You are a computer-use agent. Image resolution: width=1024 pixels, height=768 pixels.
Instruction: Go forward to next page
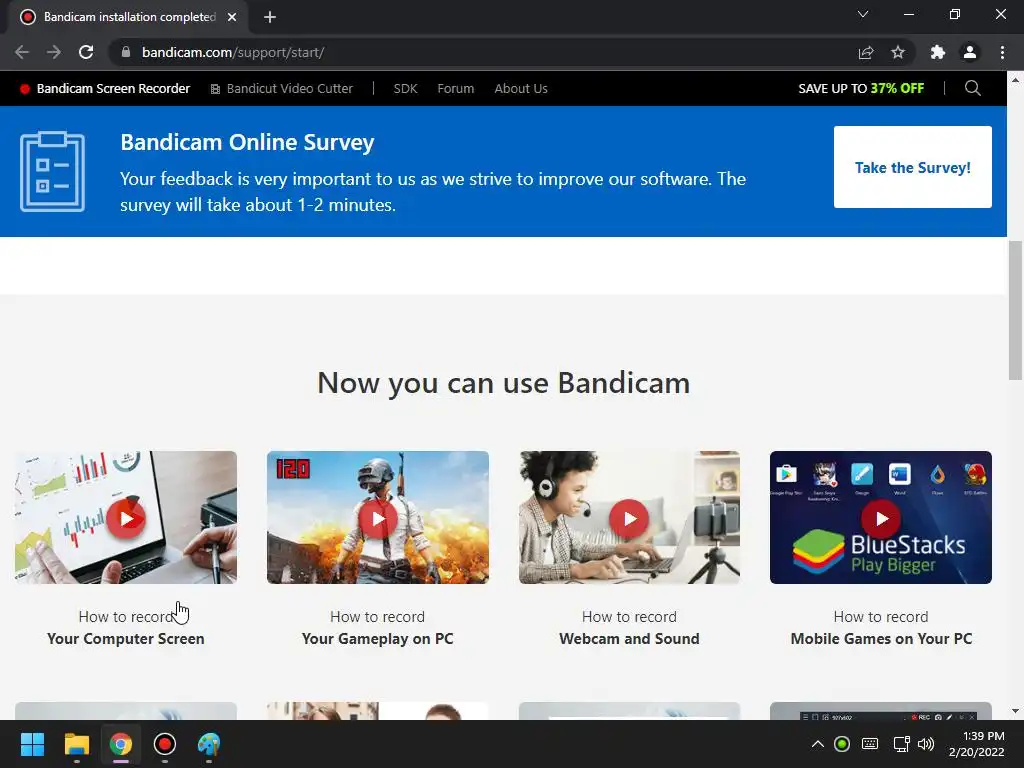(54, 52)
